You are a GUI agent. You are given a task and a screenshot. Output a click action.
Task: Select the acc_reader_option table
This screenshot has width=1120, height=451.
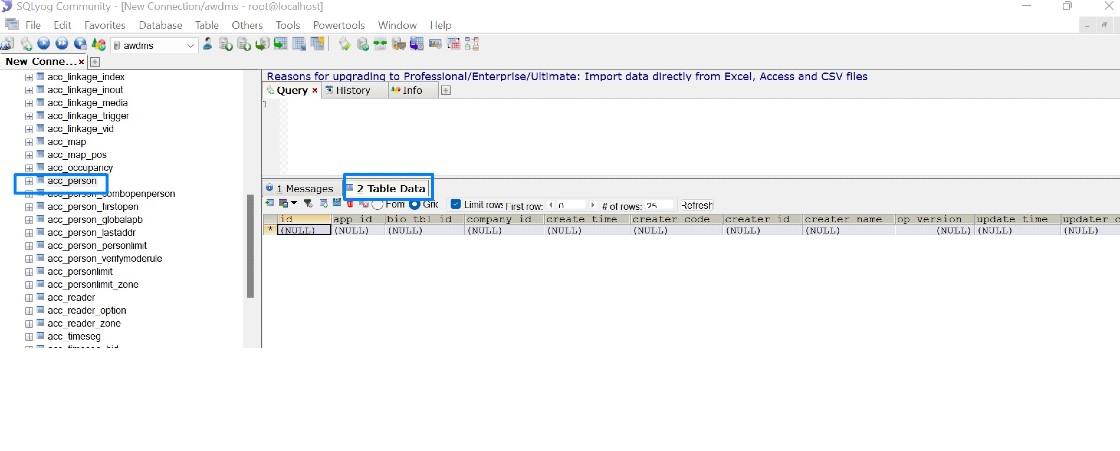86,310
